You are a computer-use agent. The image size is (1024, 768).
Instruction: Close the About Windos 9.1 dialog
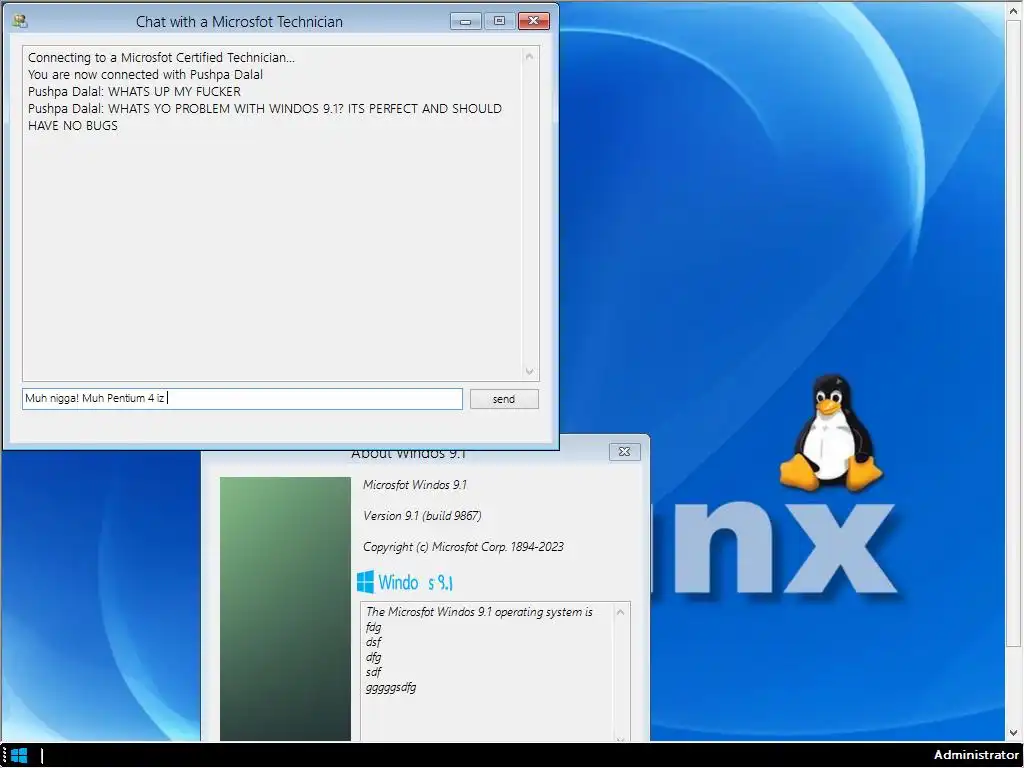[x=624, y=451]
